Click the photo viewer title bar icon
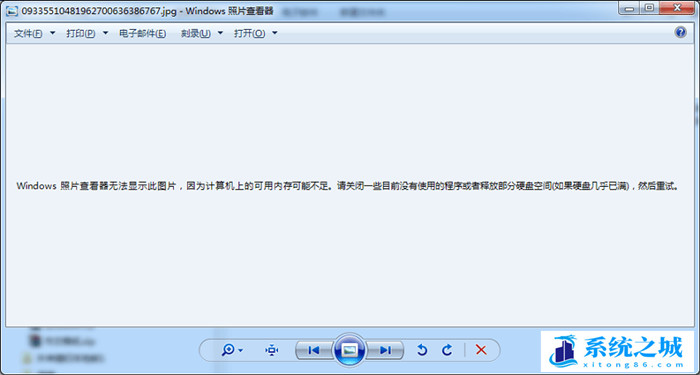700x375 pixels. tap(12, 11)
